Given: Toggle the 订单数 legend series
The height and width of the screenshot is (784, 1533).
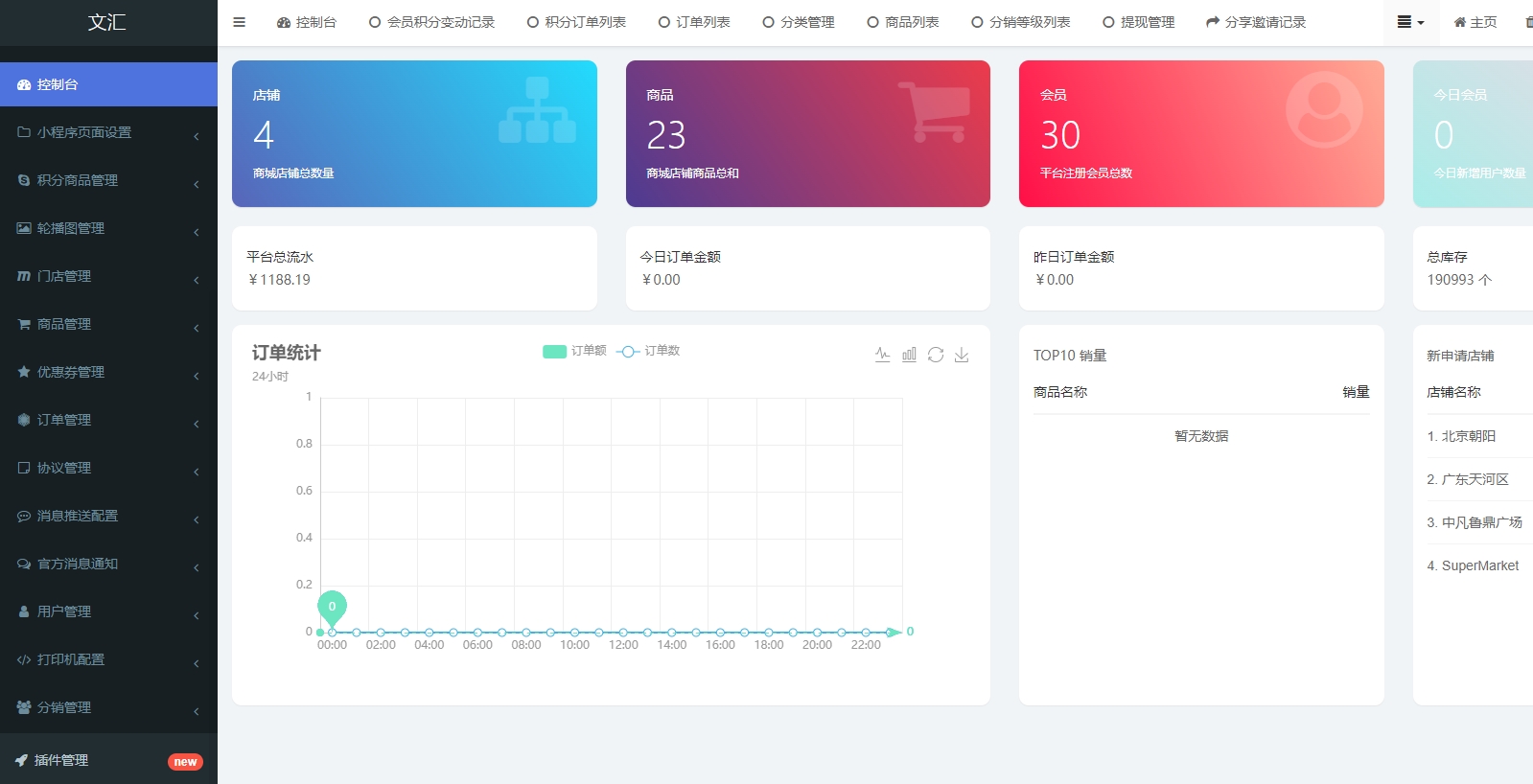Looking at the screenshot, I should coord(648,351).
